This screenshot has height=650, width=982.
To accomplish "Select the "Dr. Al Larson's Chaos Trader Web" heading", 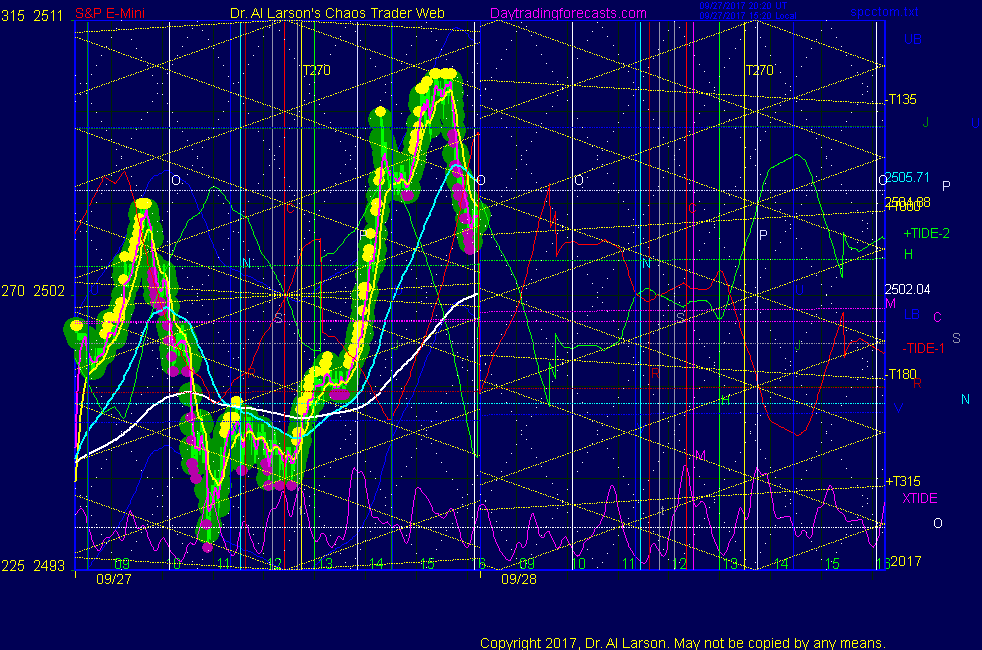I will click(x=338, y=14).
